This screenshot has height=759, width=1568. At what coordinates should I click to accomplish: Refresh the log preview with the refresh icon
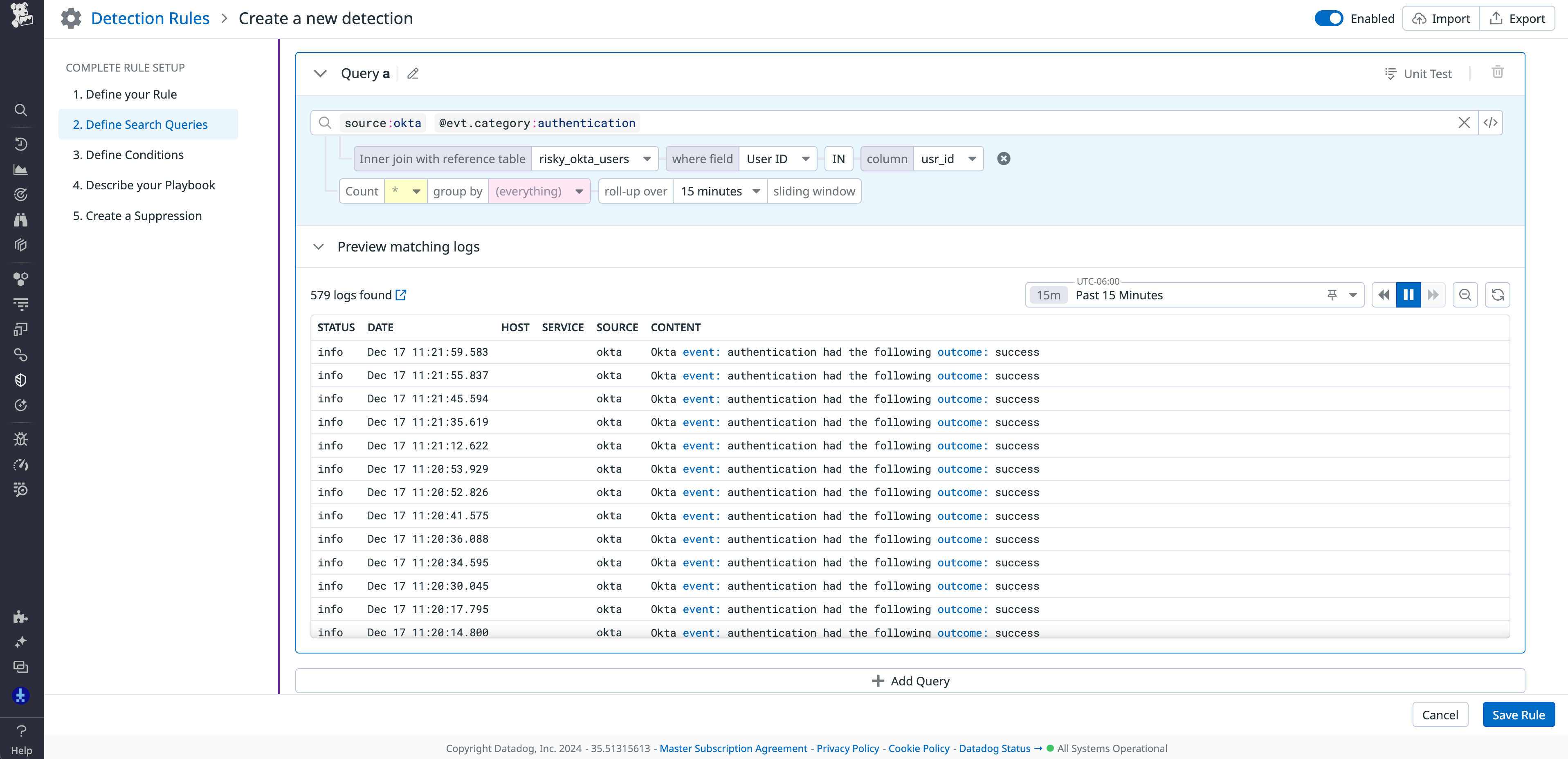pyautogui.click(x=1498, y=294)
